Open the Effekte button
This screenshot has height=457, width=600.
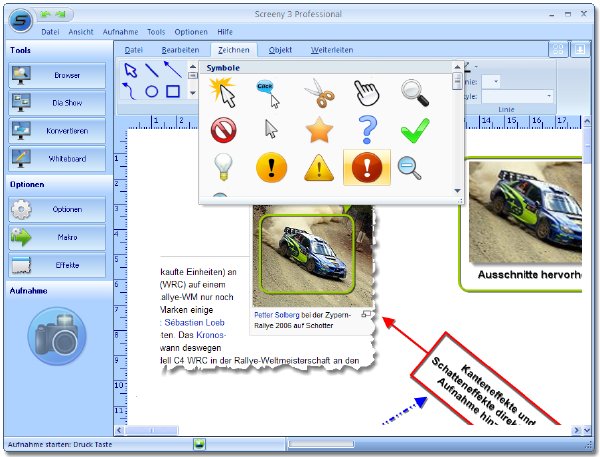coord(57,265)
